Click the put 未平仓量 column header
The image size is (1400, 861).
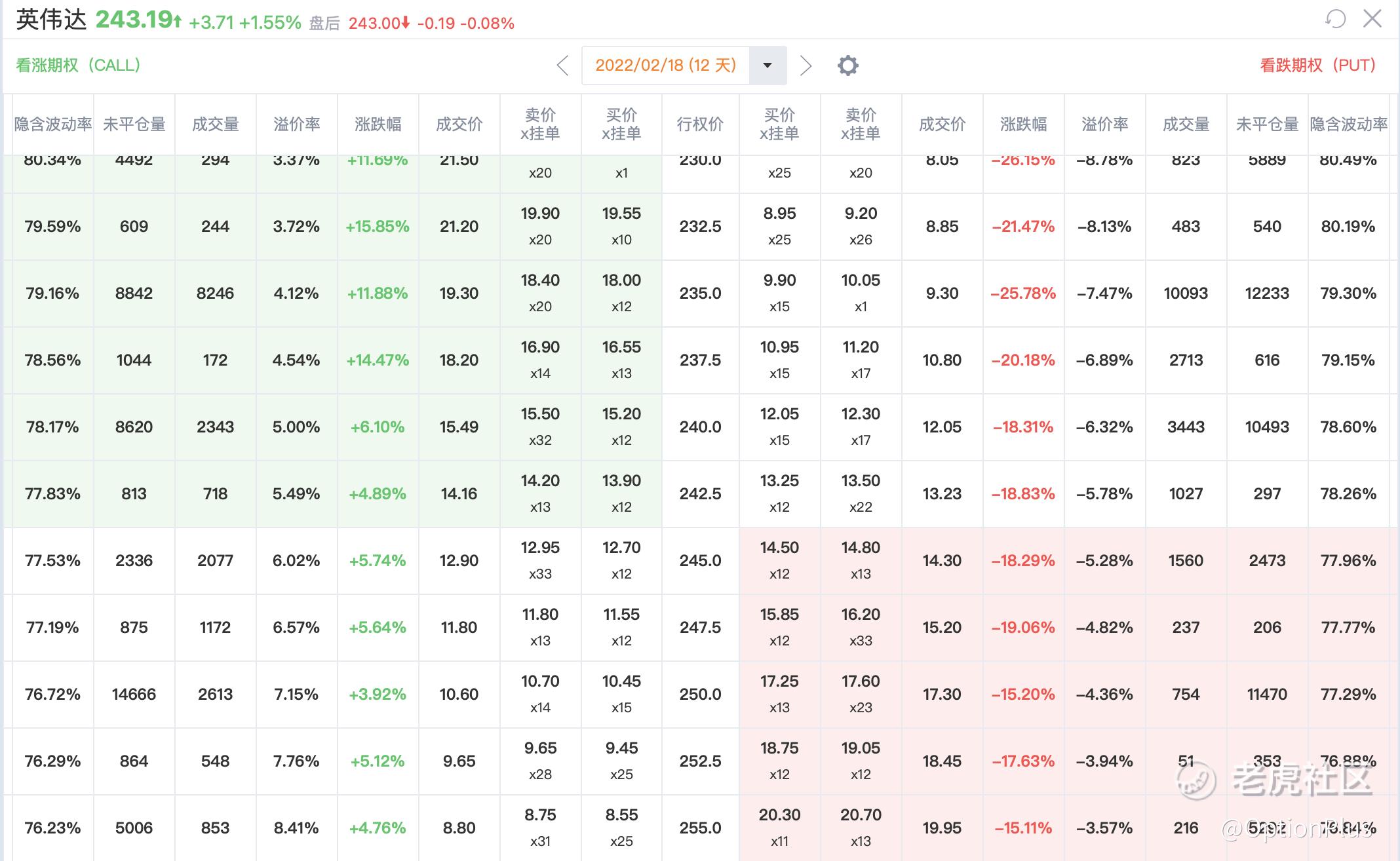(x=1268, y=124)
